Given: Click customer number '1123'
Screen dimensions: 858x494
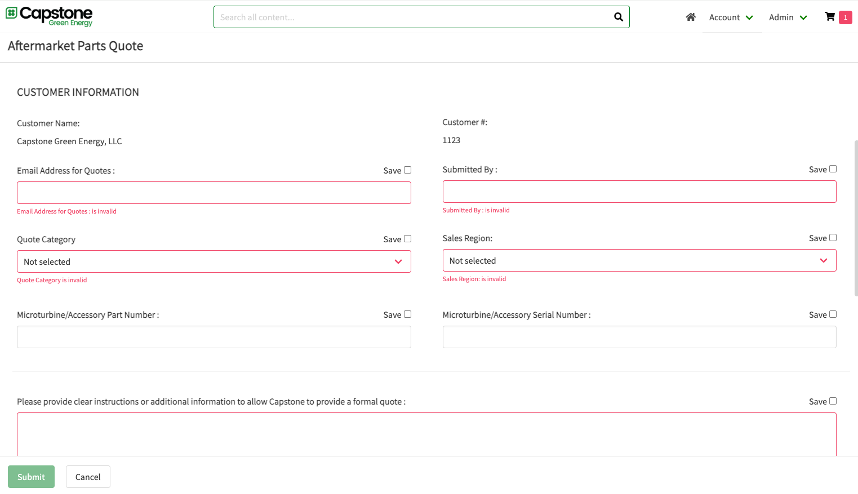Looking at the screenshot, I should [x=451, y=140].
